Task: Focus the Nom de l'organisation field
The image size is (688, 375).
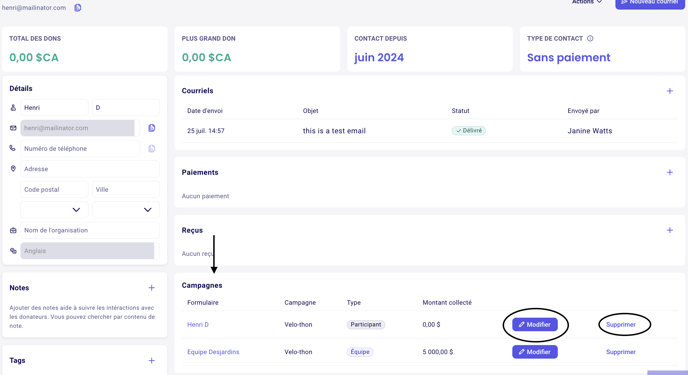Action: pyautogui.click(x=90, y=230)
